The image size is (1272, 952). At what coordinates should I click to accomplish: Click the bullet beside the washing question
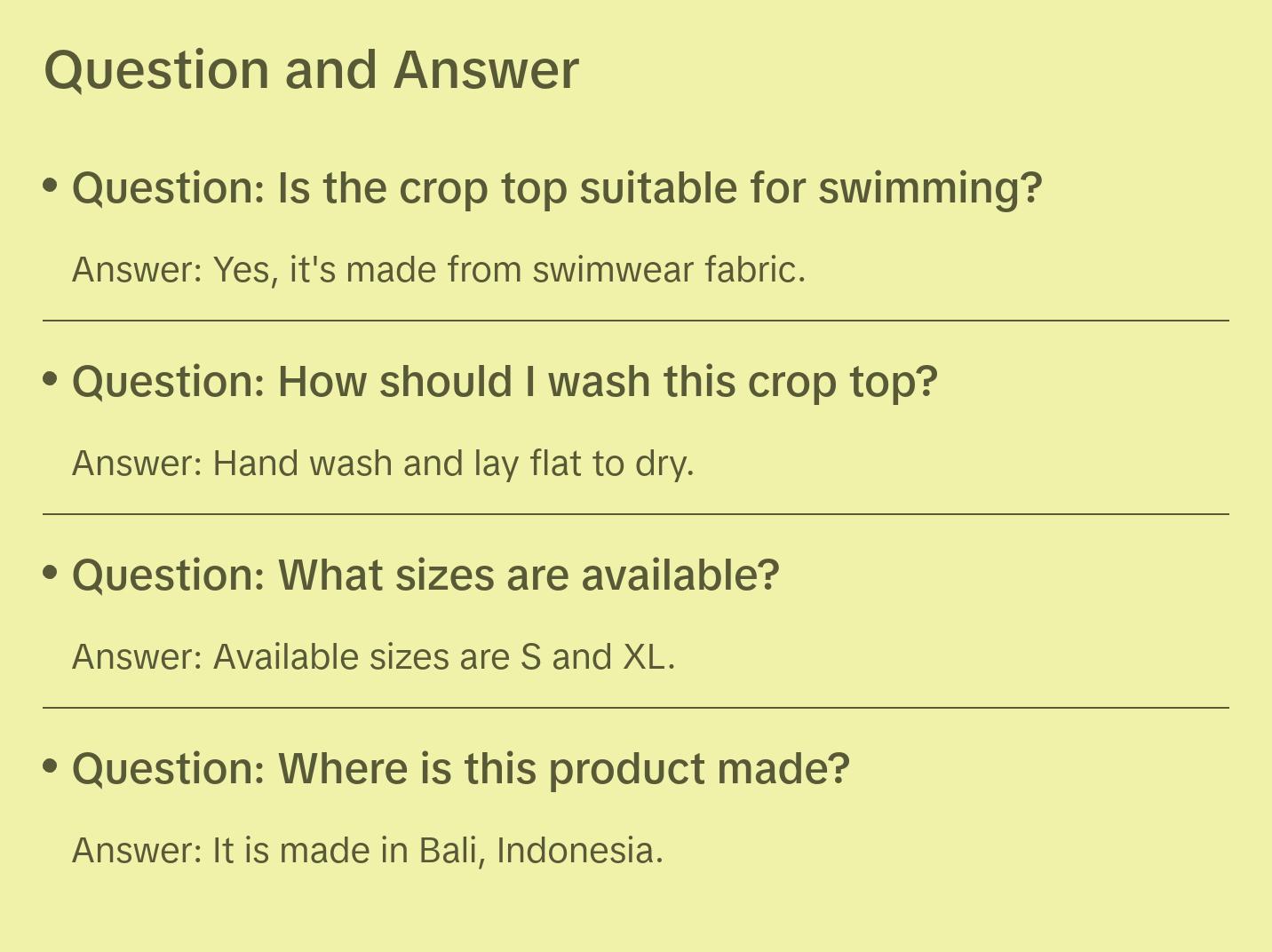(51, 379)
